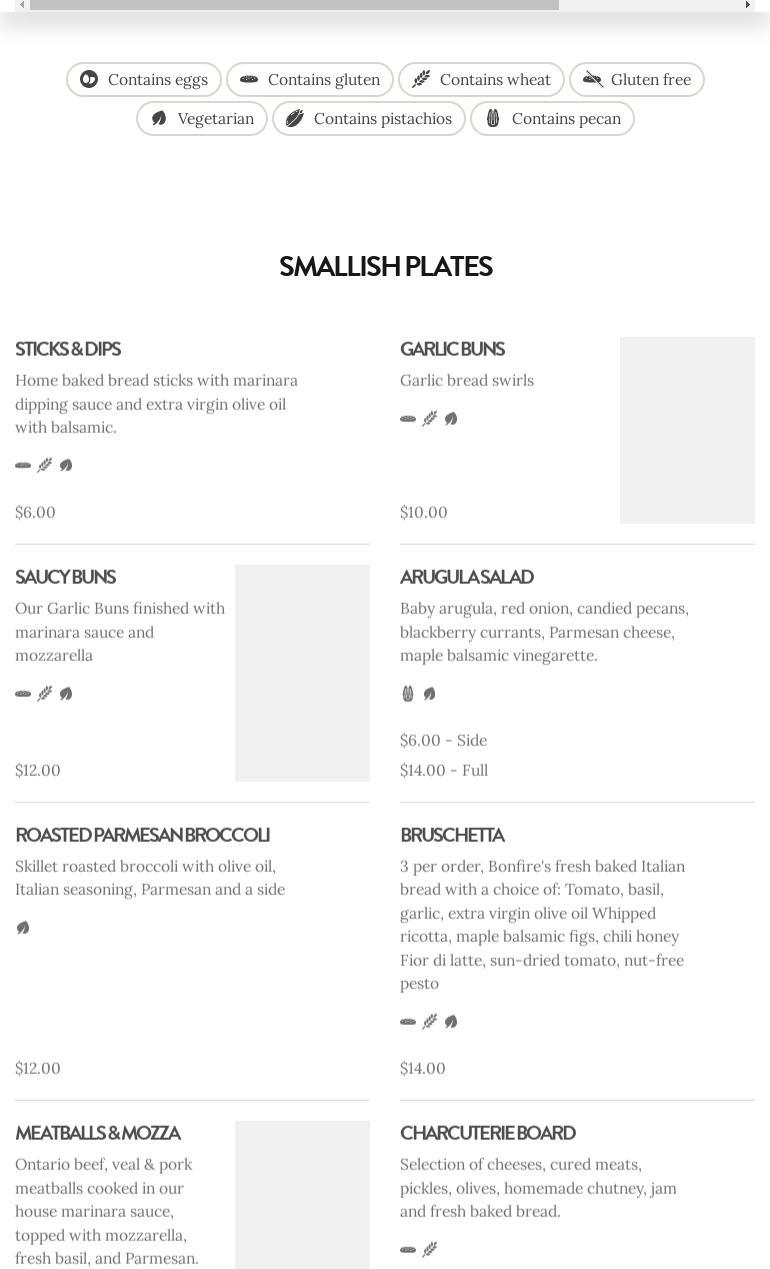Click the vegetarian icon under Roasted Parmesan Broccoli
The height and width of the screenshot is (1269, 770).
point(23,928)
